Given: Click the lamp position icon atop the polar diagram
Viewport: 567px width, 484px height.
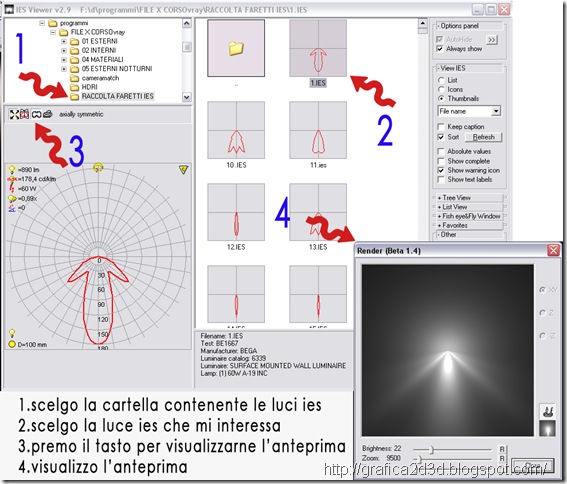Looking at the screenshot, I should [x=98, y=168].
